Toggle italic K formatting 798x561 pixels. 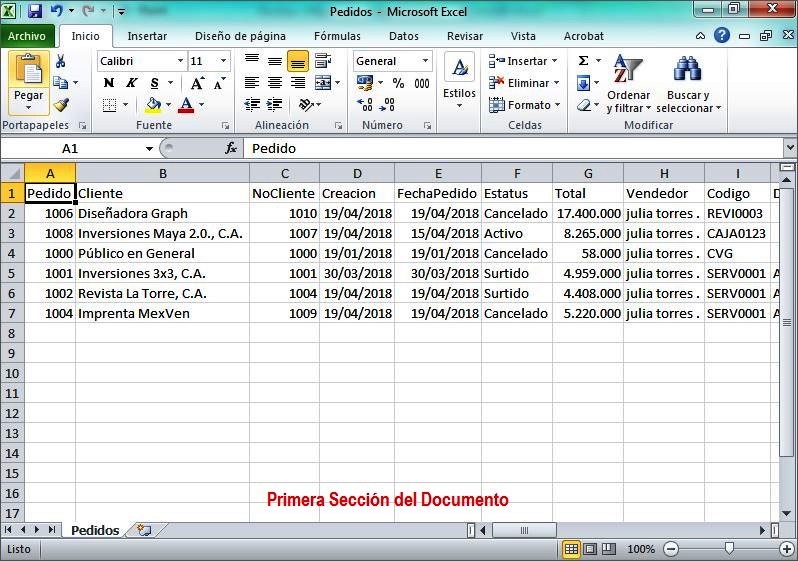tap(131, 83)
